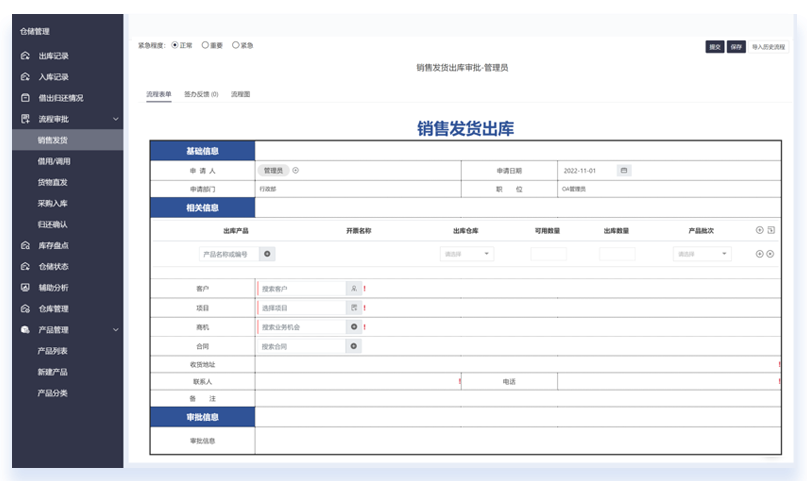Open the 产品批次 dropdown

coord(701,254)
